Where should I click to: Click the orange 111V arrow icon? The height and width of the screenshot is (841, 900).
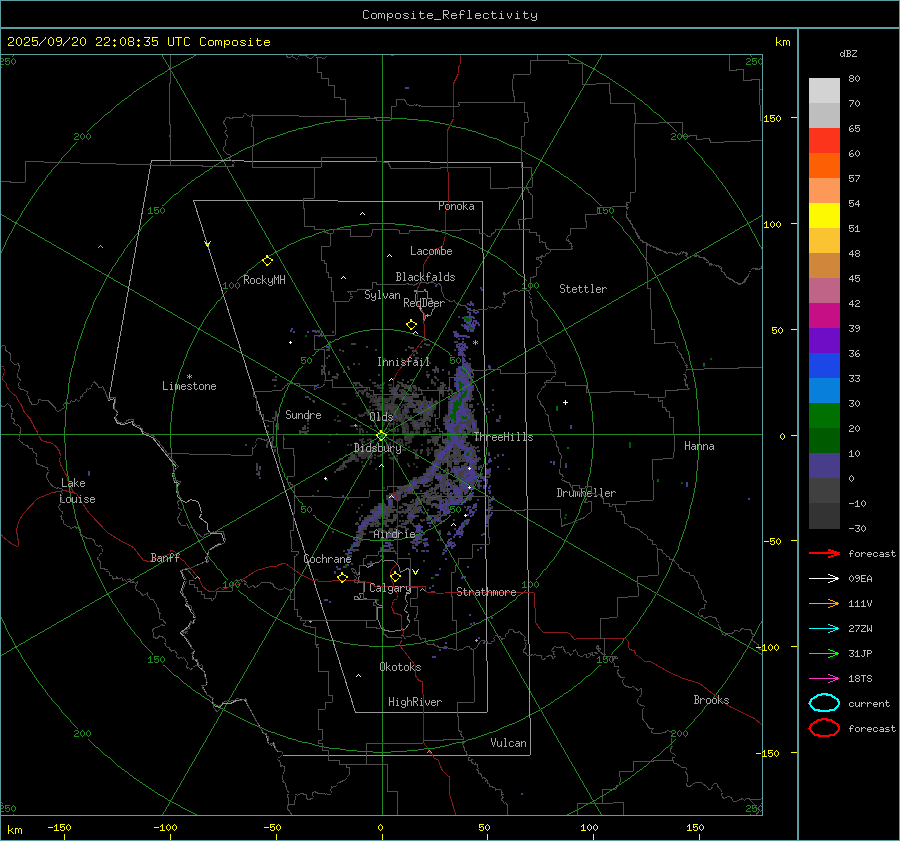click(824, 603)
